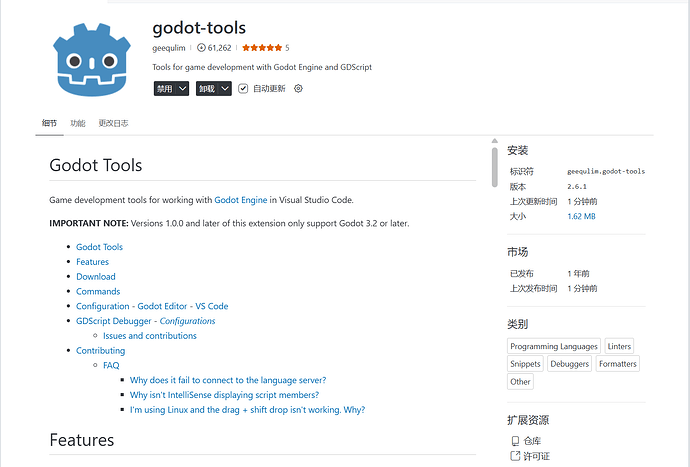The width and height of the screenshot is (690, 467).
Task: Open GDScript Debugger - Configurations link
Action: click(x=146, y=321)
